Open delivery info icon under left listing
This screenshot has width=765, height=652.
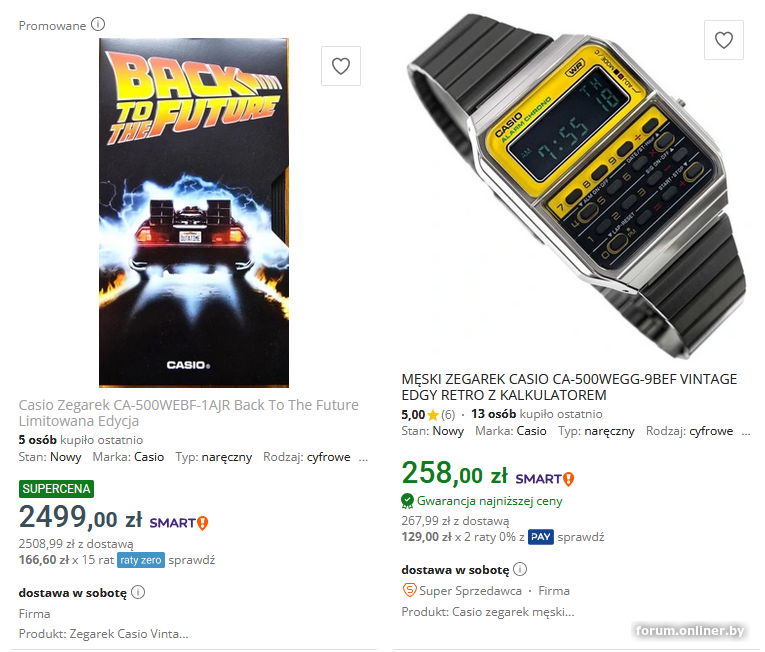pos(138,592)
